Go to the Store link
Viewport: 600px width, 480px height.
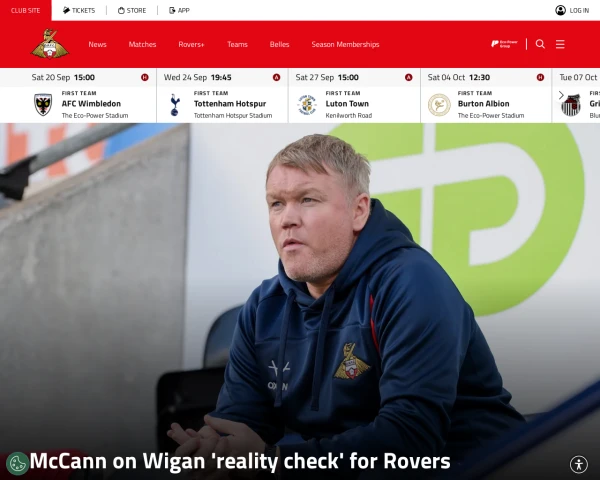132,10
